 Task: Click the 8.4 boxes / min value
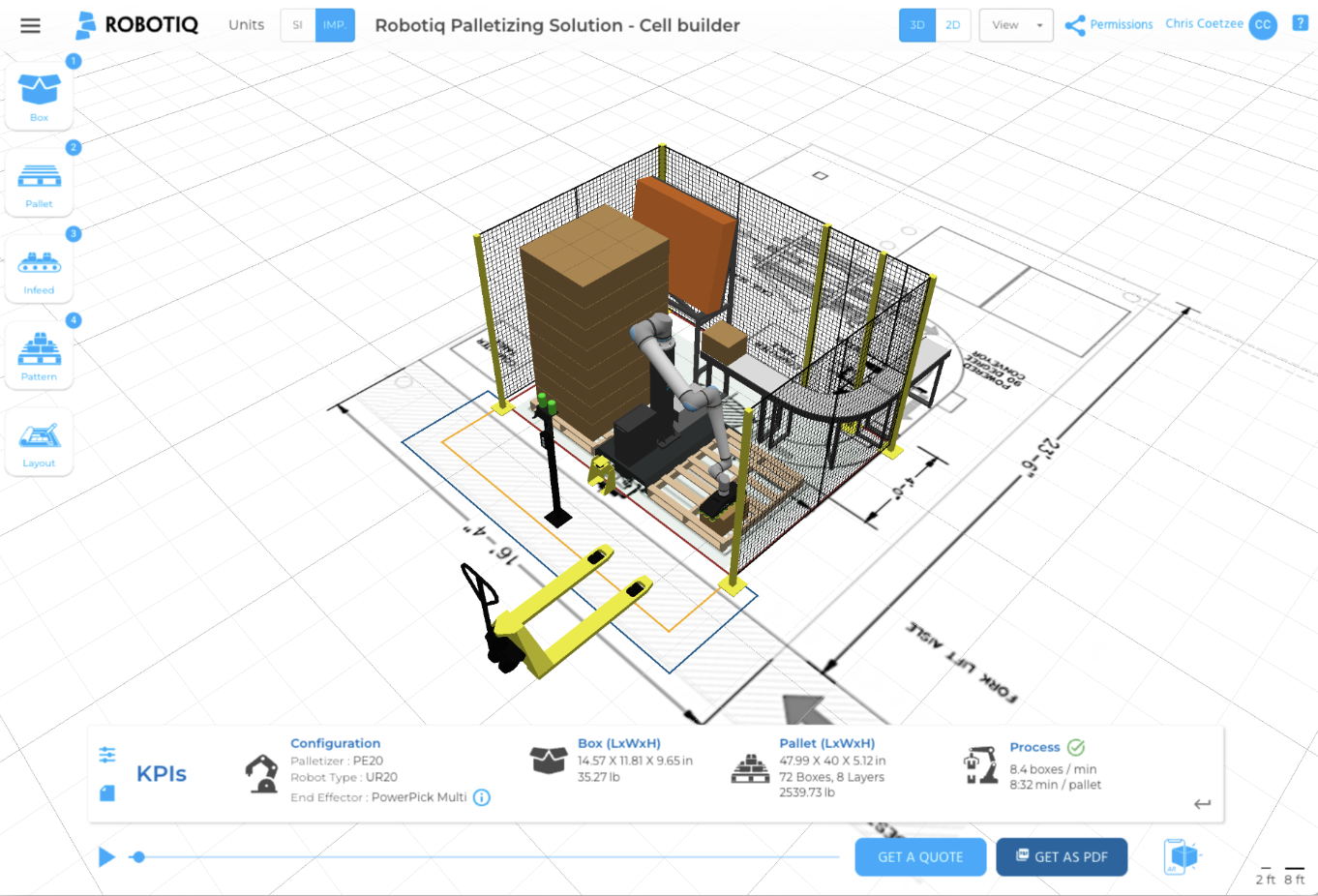tap(1053, 769)
